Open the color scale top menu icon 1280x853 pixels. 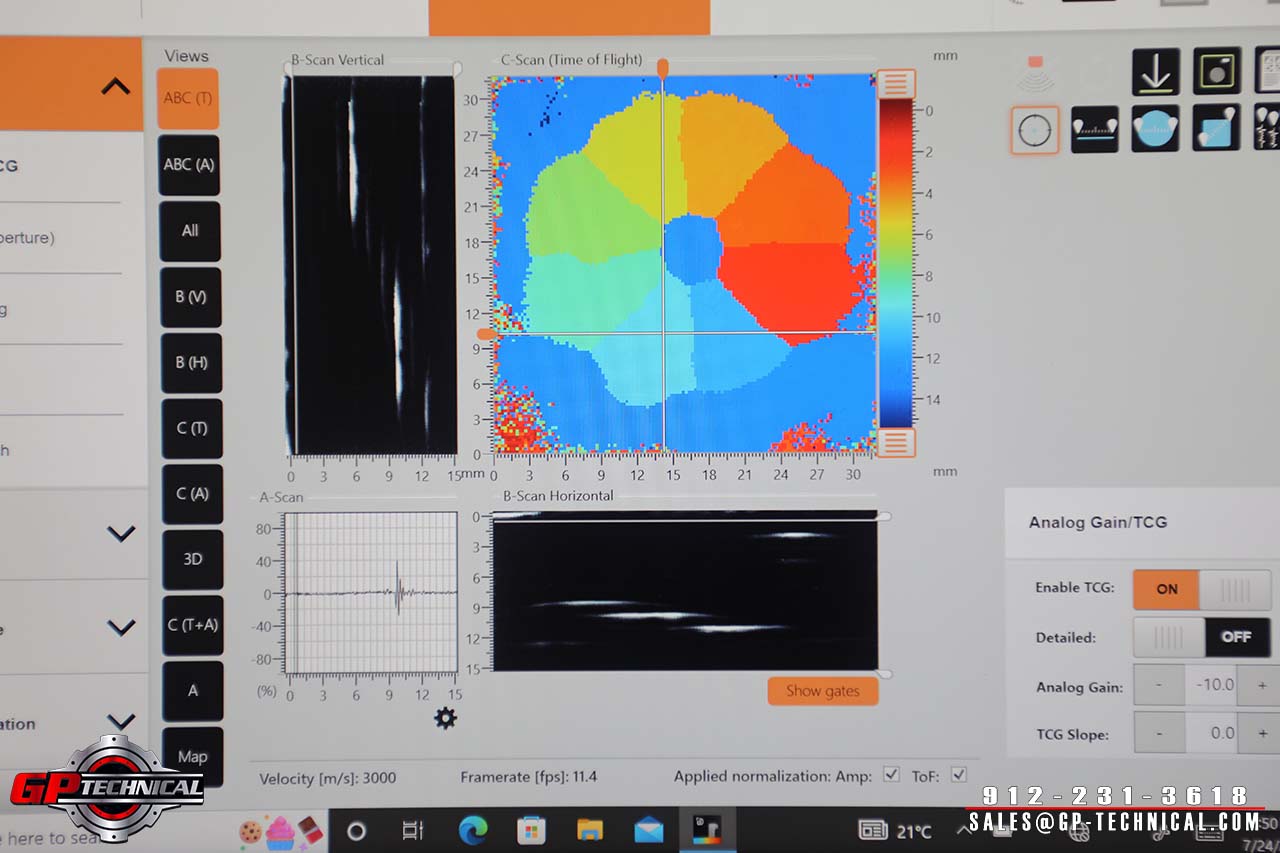895,83
